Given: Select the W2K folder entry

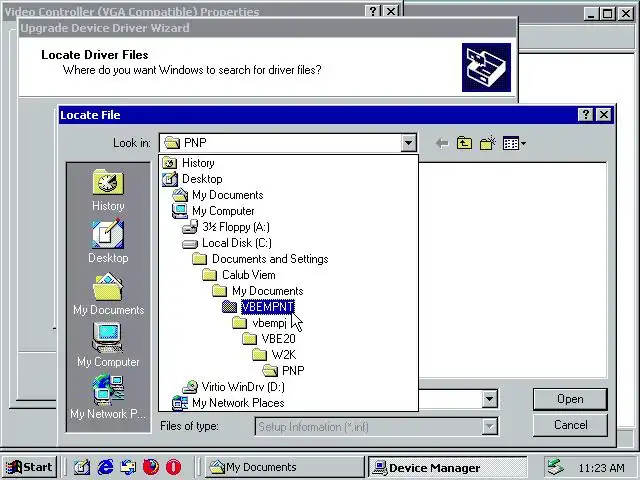Looking at the screenshot, I should point(284,355).
